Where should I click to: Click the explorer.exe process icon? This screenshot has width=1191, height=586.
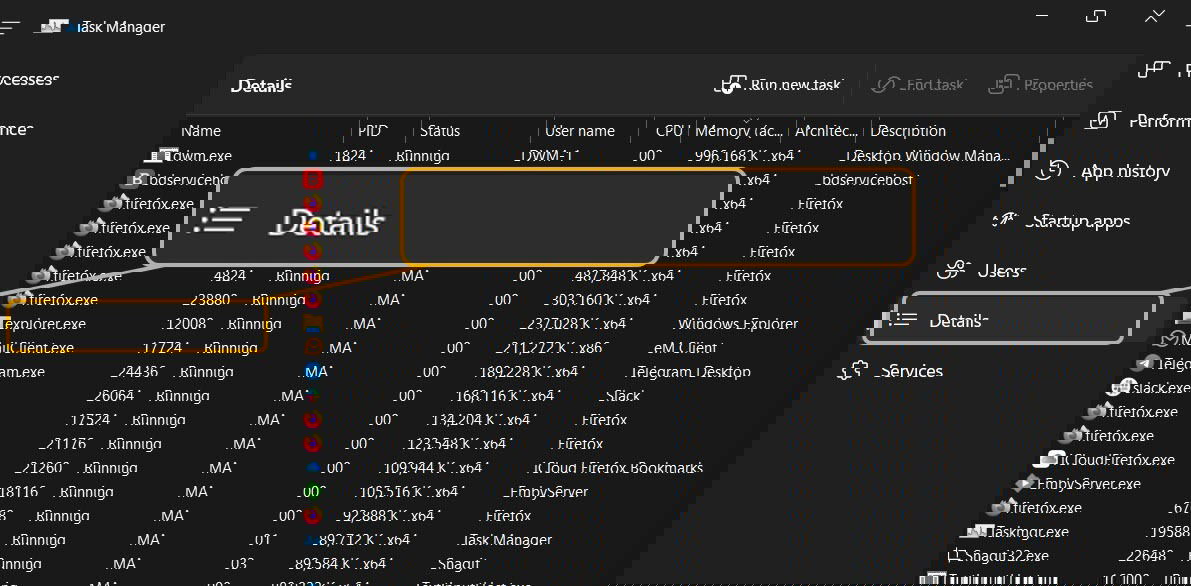(3, 324)
